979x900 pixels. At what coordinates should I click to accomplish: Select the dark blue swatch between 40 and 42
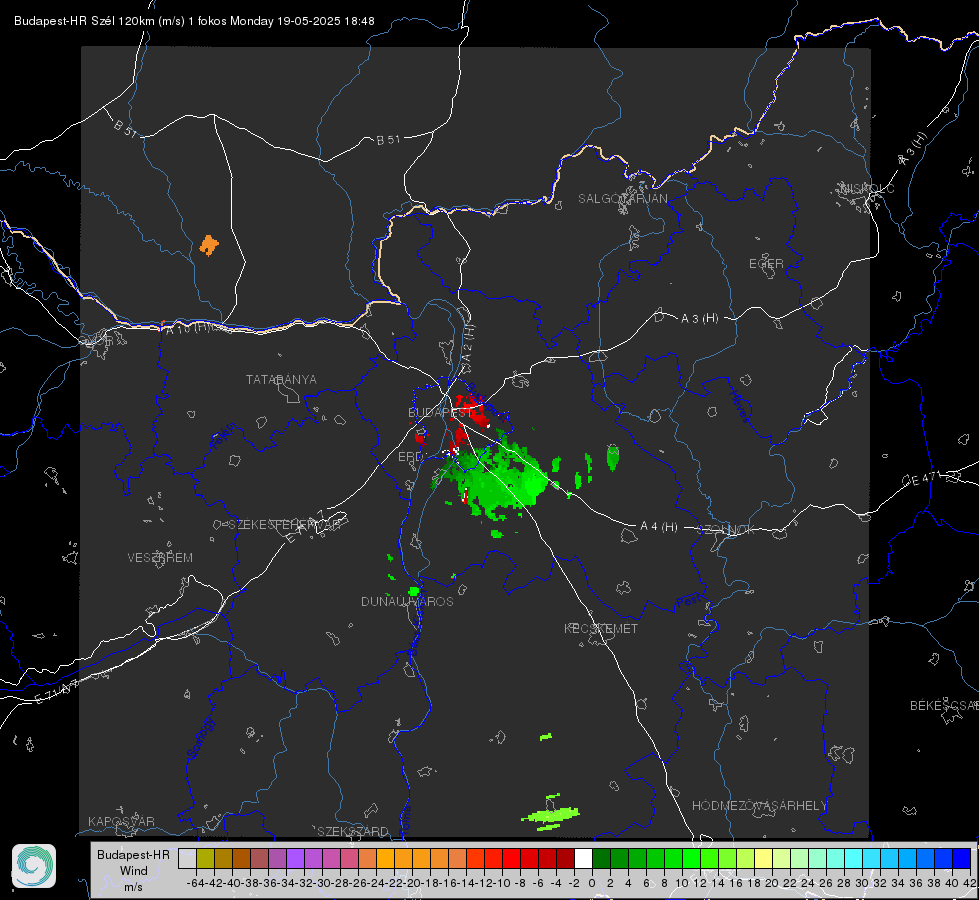962,859
